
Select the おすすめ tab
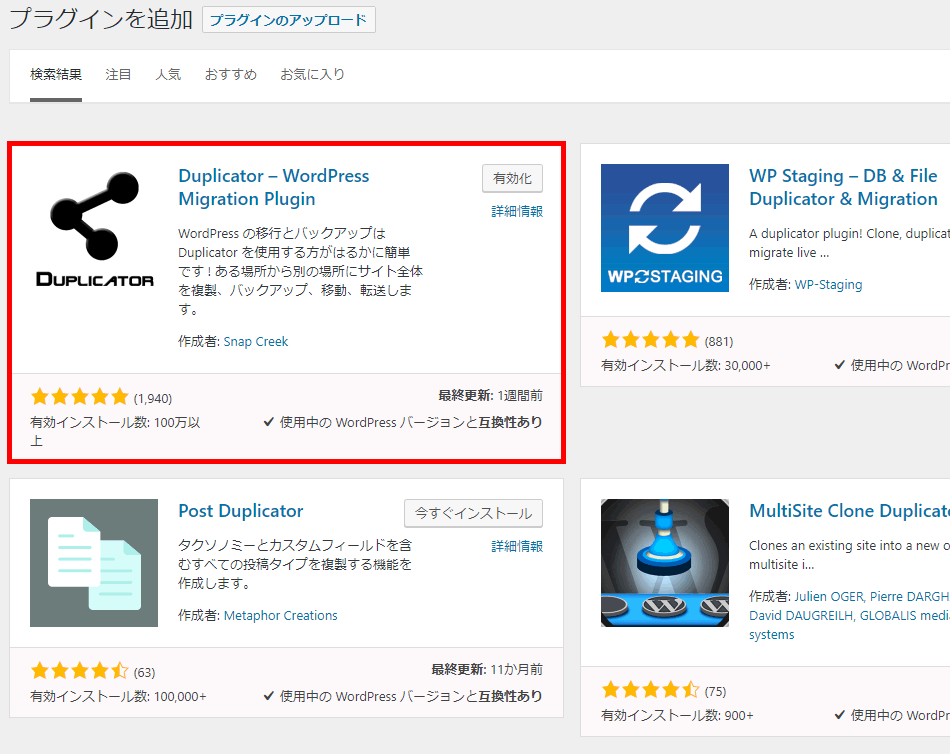click(231, 75)
